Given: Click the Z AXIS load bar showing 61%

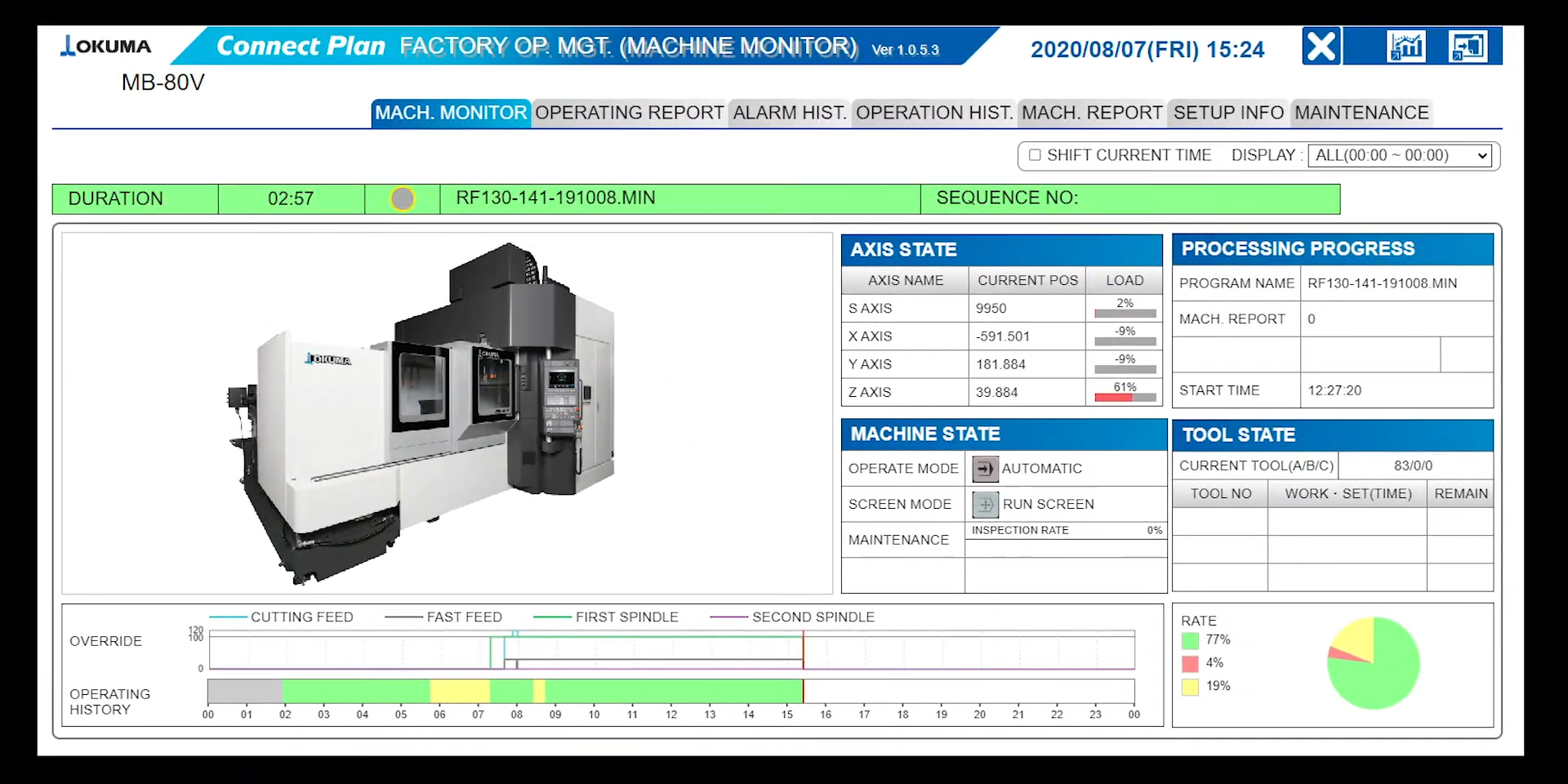Looking at the screenshot, I should (x=1125, y=396).
